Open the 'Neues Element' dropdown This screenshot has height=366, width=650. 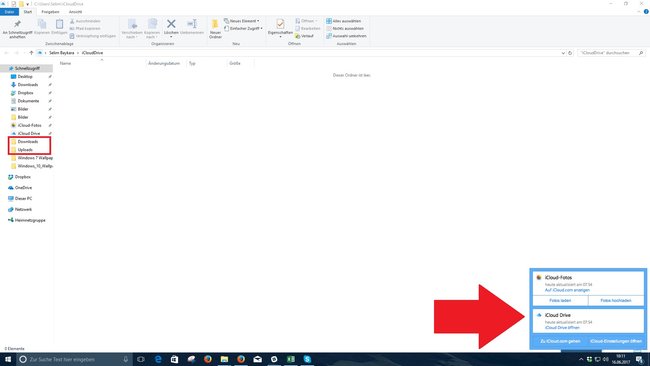tap(242, 21)
